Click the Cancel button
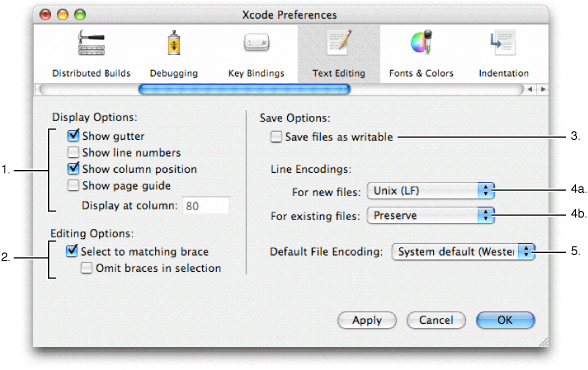This screenshot has height=370, width=588. (436, 320)
